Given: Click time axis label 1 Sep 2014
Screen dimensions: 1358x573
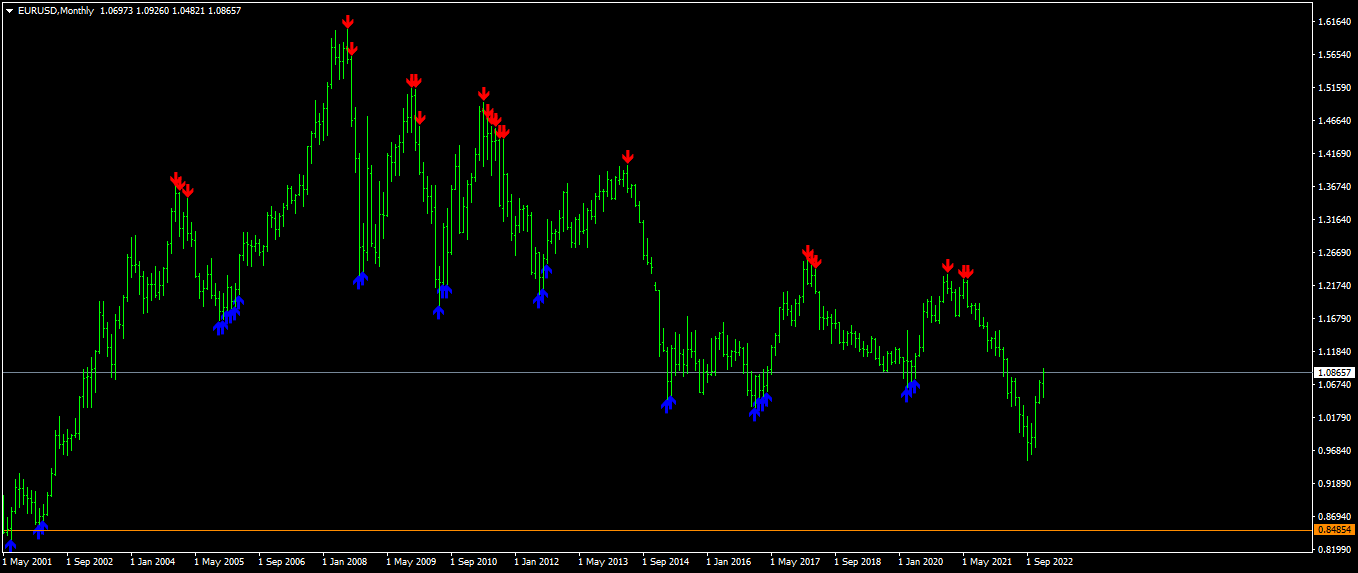Looking at the screenshot, I should coord(665,562).
